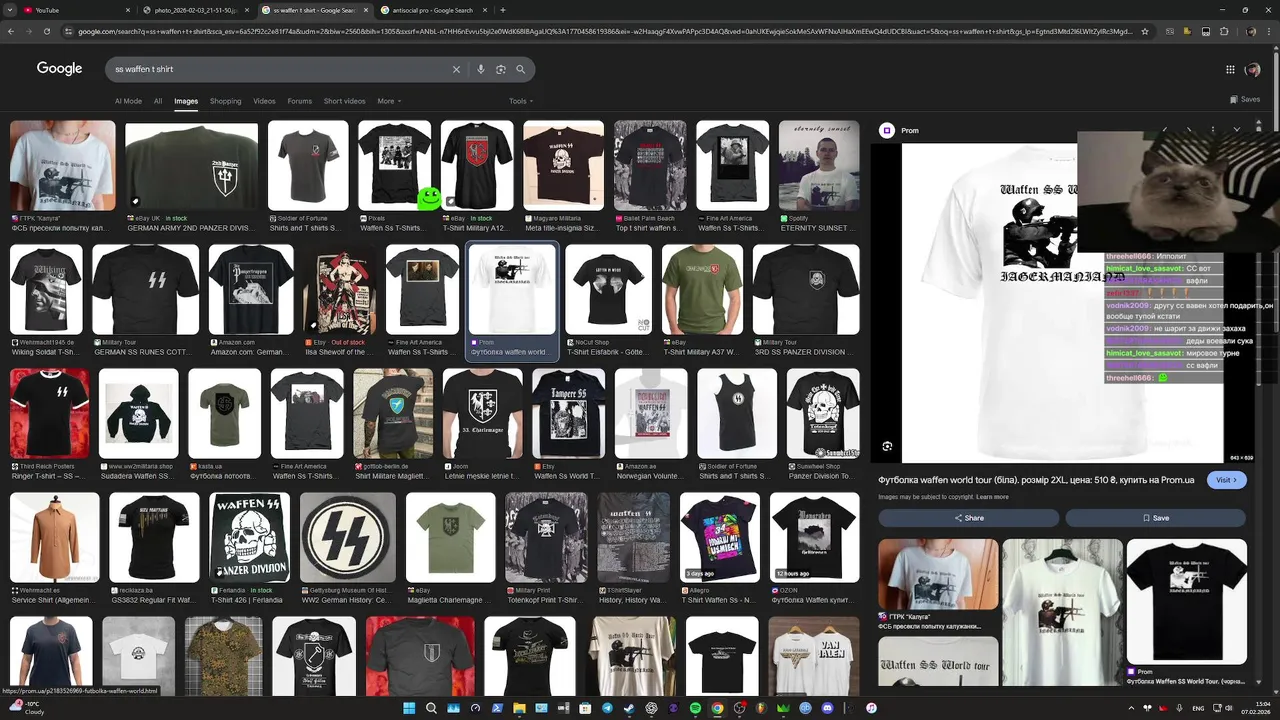Image resolution: width=1280 pixels, height=720 pixels.
Task: Open Discord from the taskbar
Action: [x=827, y=708]
